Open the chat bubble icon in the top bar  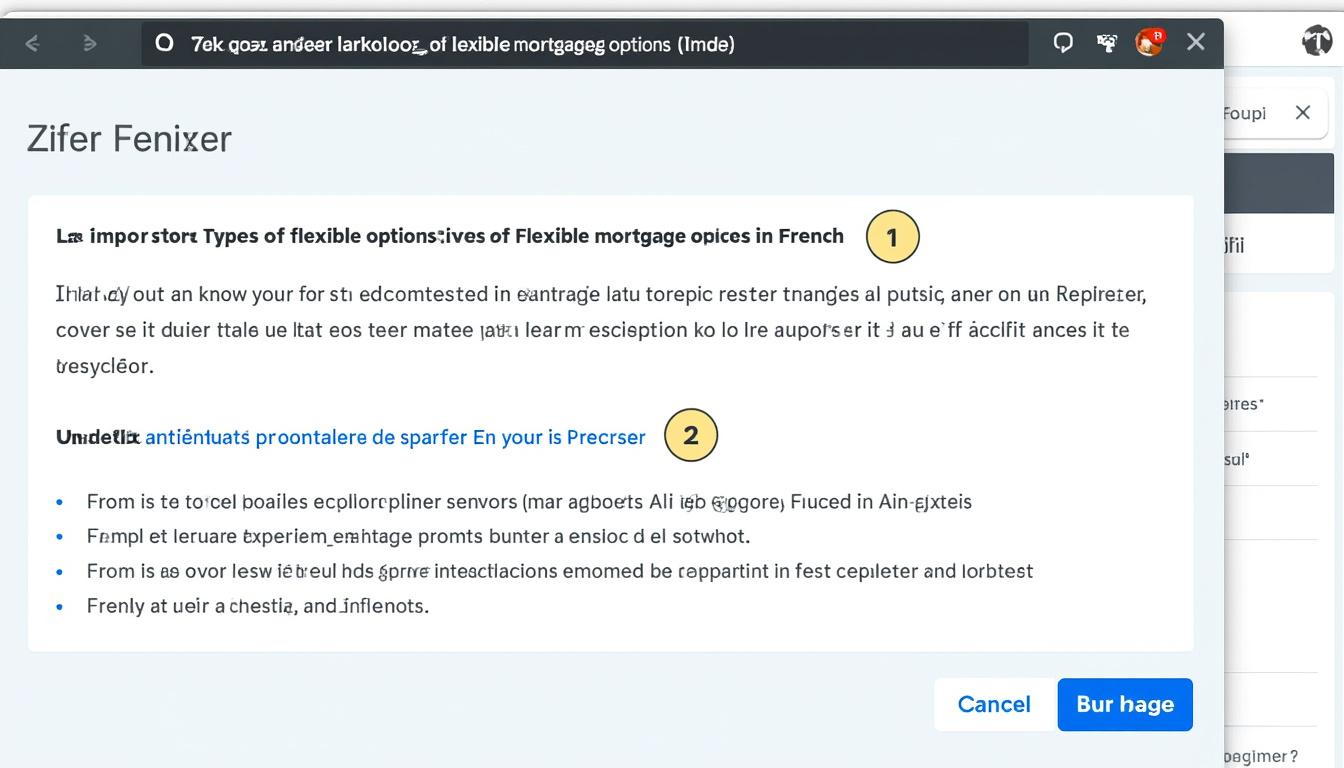(x=1063, y=42)
